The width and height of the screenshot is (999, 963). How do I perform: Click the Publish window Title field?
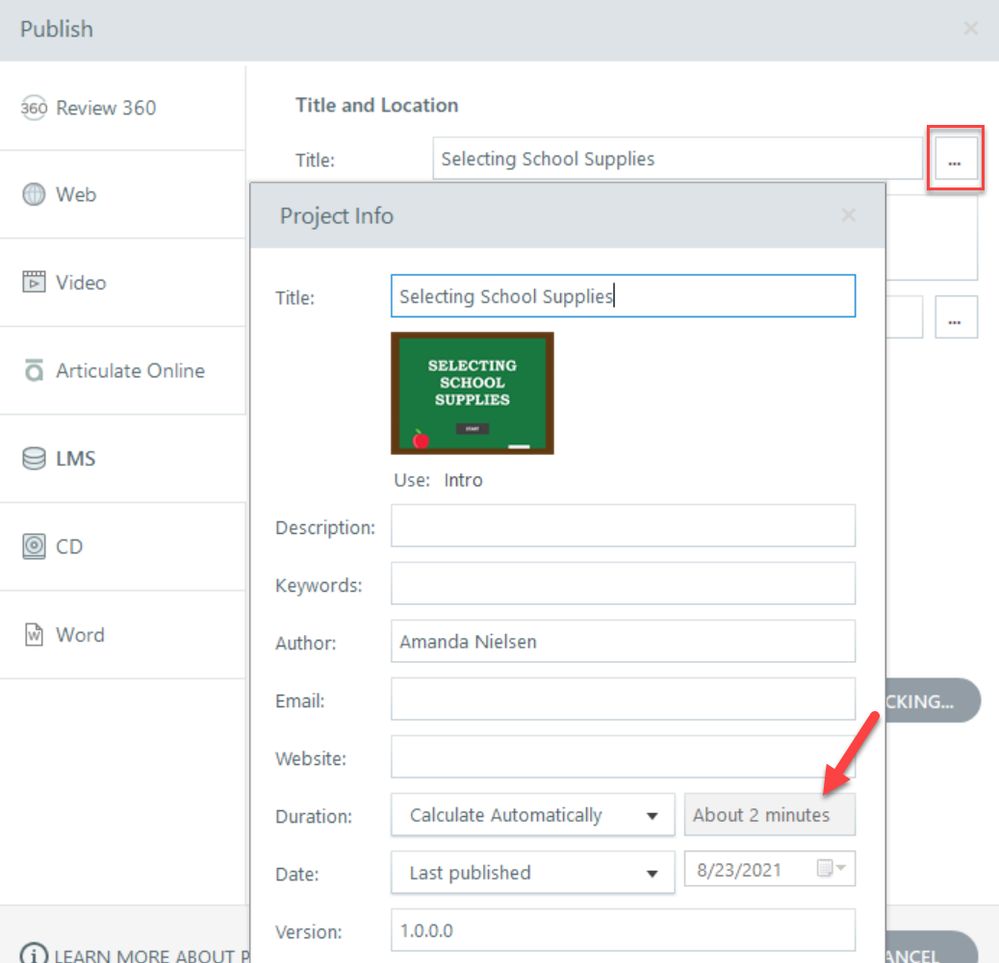pyautogui.click(x=677, y=159)
